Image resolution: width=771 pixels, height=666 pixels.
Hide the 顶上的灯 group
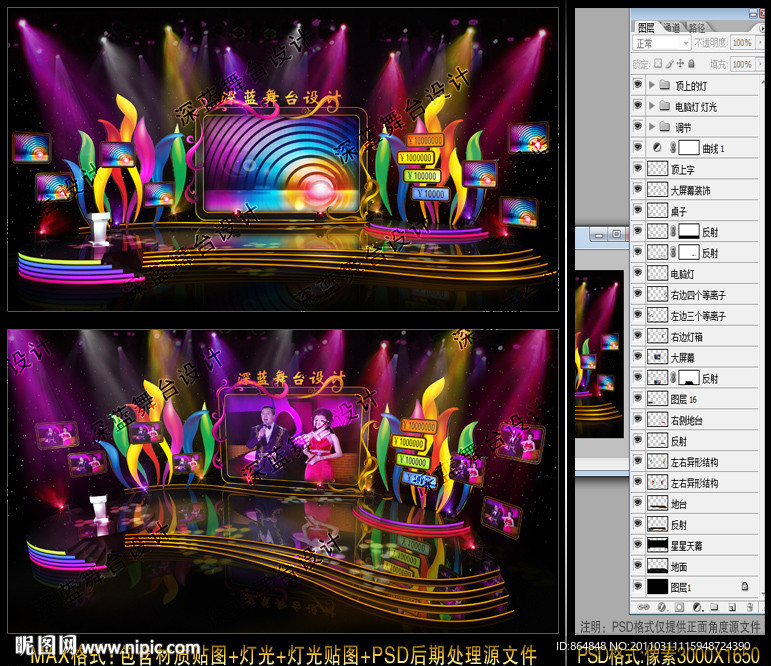(x=638, y=85)
